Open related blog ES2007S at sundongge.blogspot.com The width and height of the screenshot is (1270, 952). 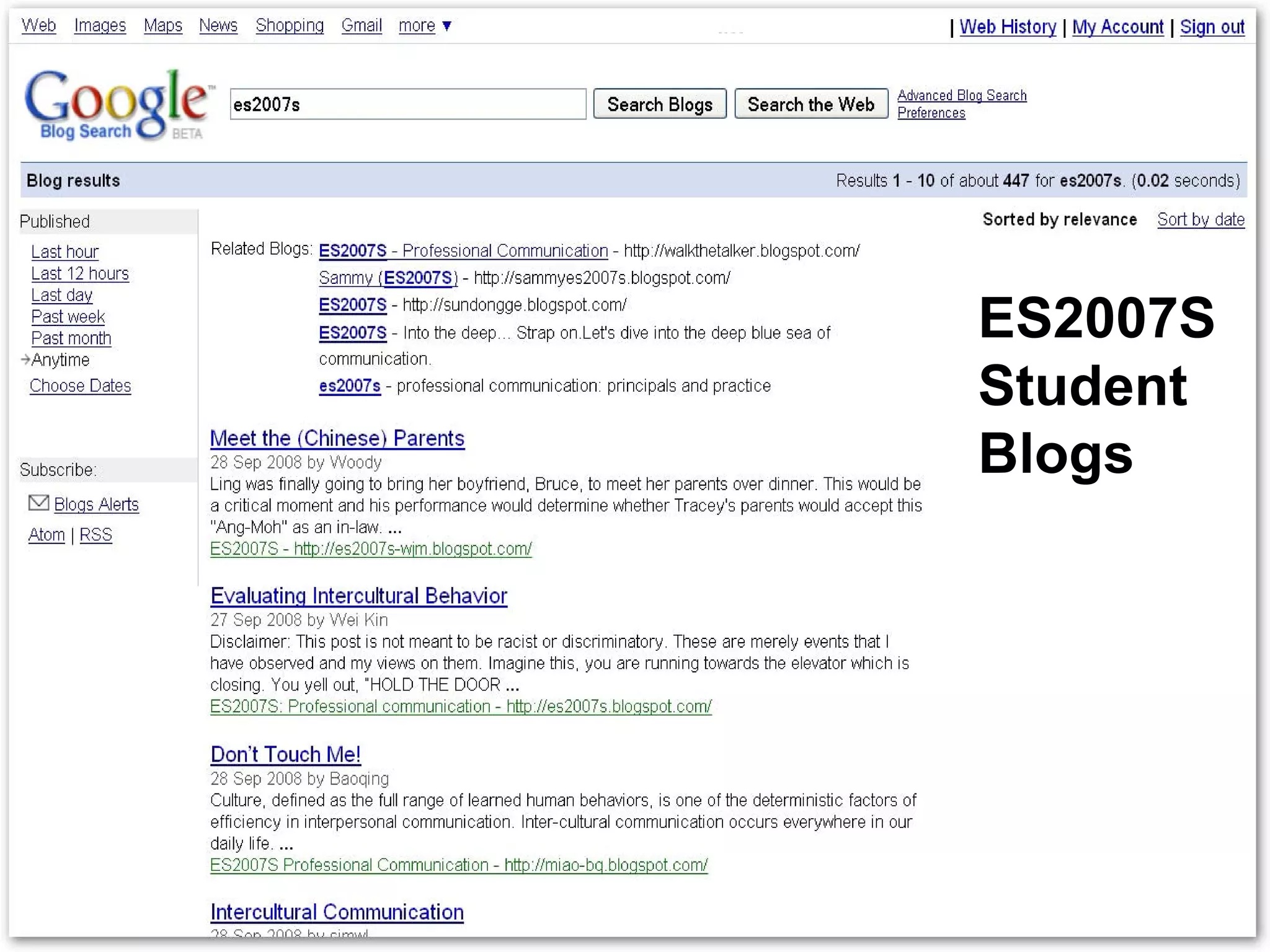353,305
